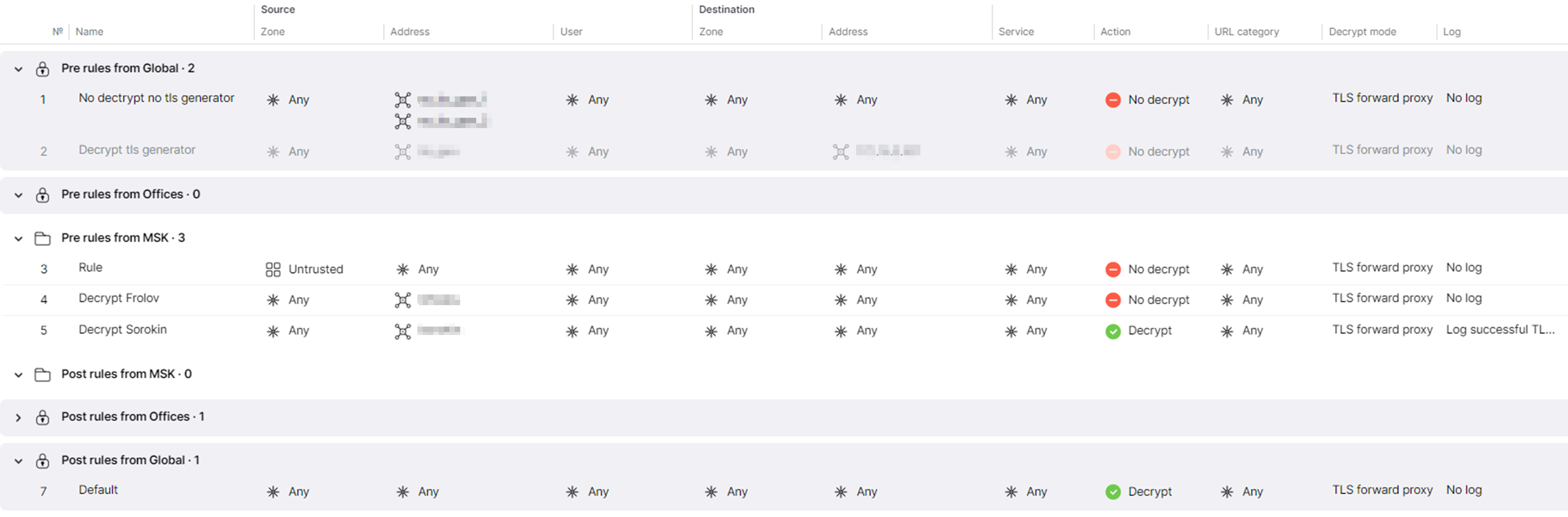Image resolution: width=1568 pixels, height=517 pixels.
Task: Select rule 'Decrypt Frolov'
Action: point(119,298)
